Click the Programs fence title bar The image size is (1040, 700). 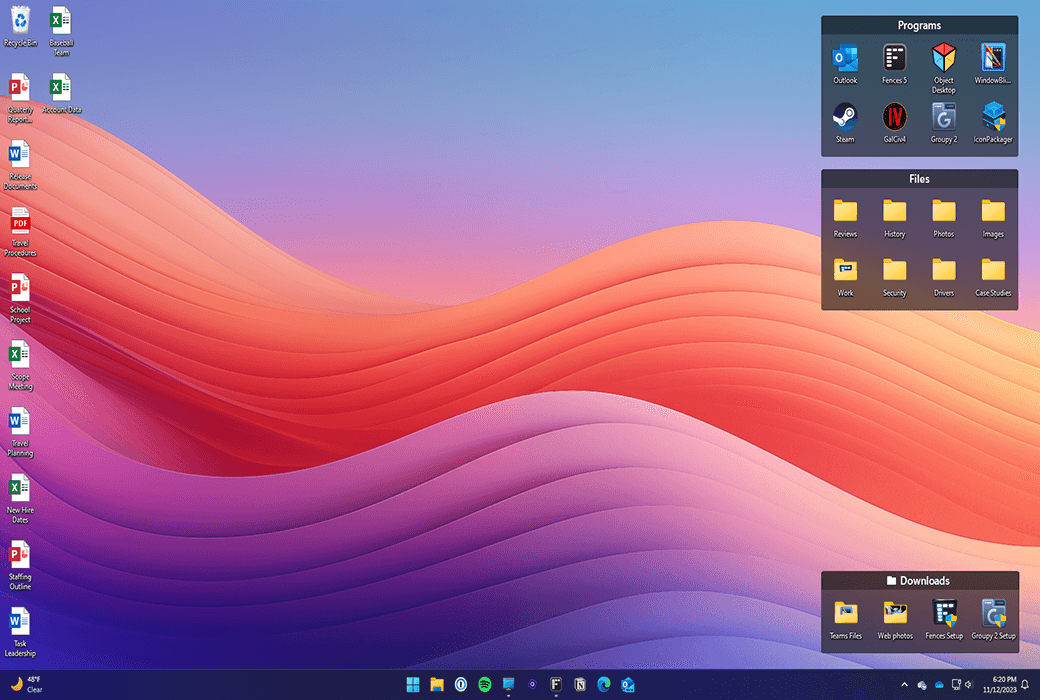coord(919,25)
